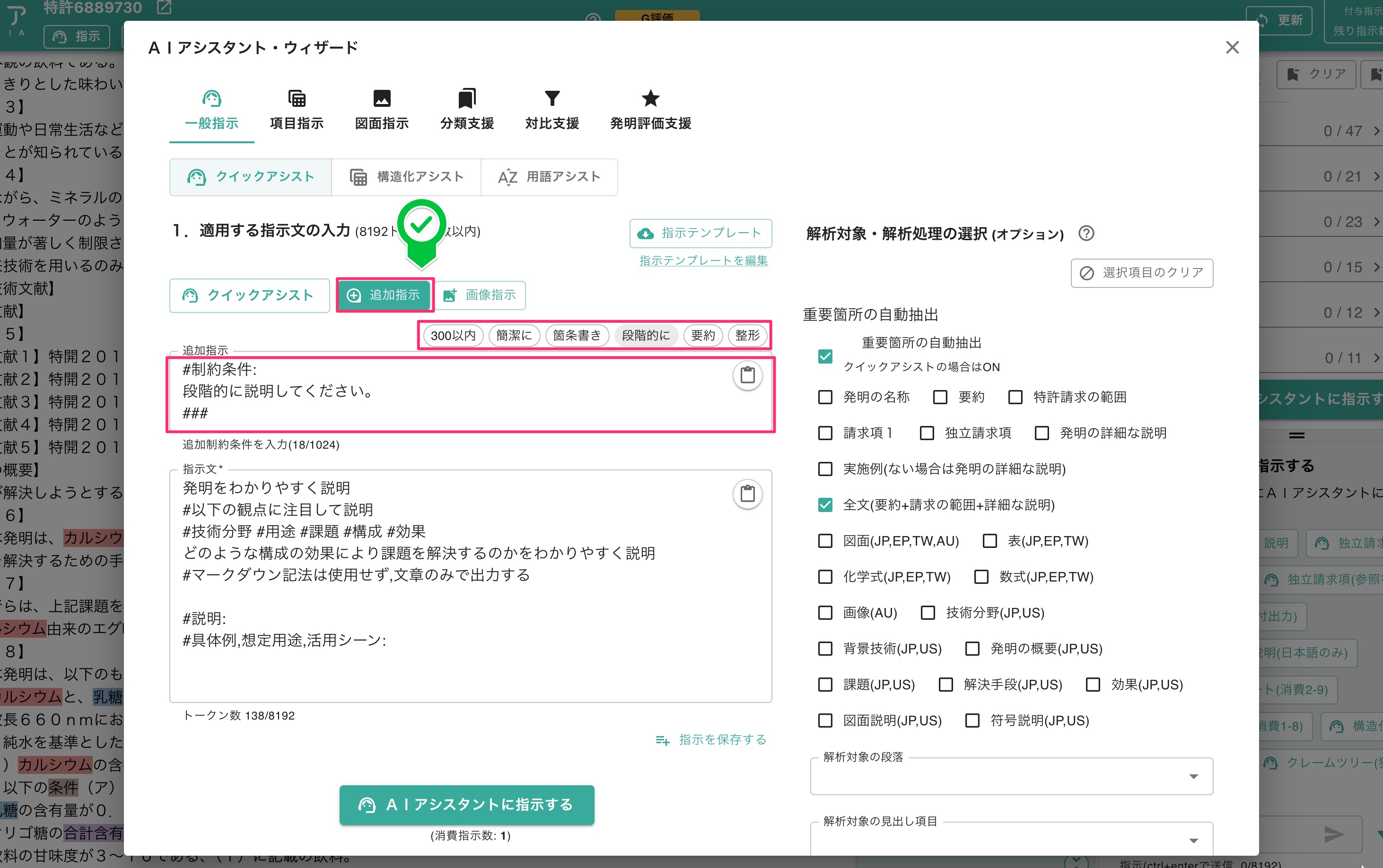This screenshot has height=868, width=1383.
Task: Check the 特許請求の範囲 checkbox
Action: point(1015,397)
